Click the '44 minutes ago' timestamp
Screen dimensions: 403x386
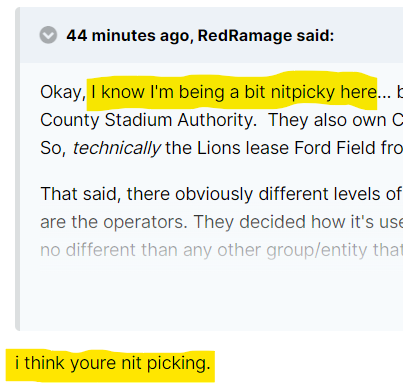click(x=128, y=35)
